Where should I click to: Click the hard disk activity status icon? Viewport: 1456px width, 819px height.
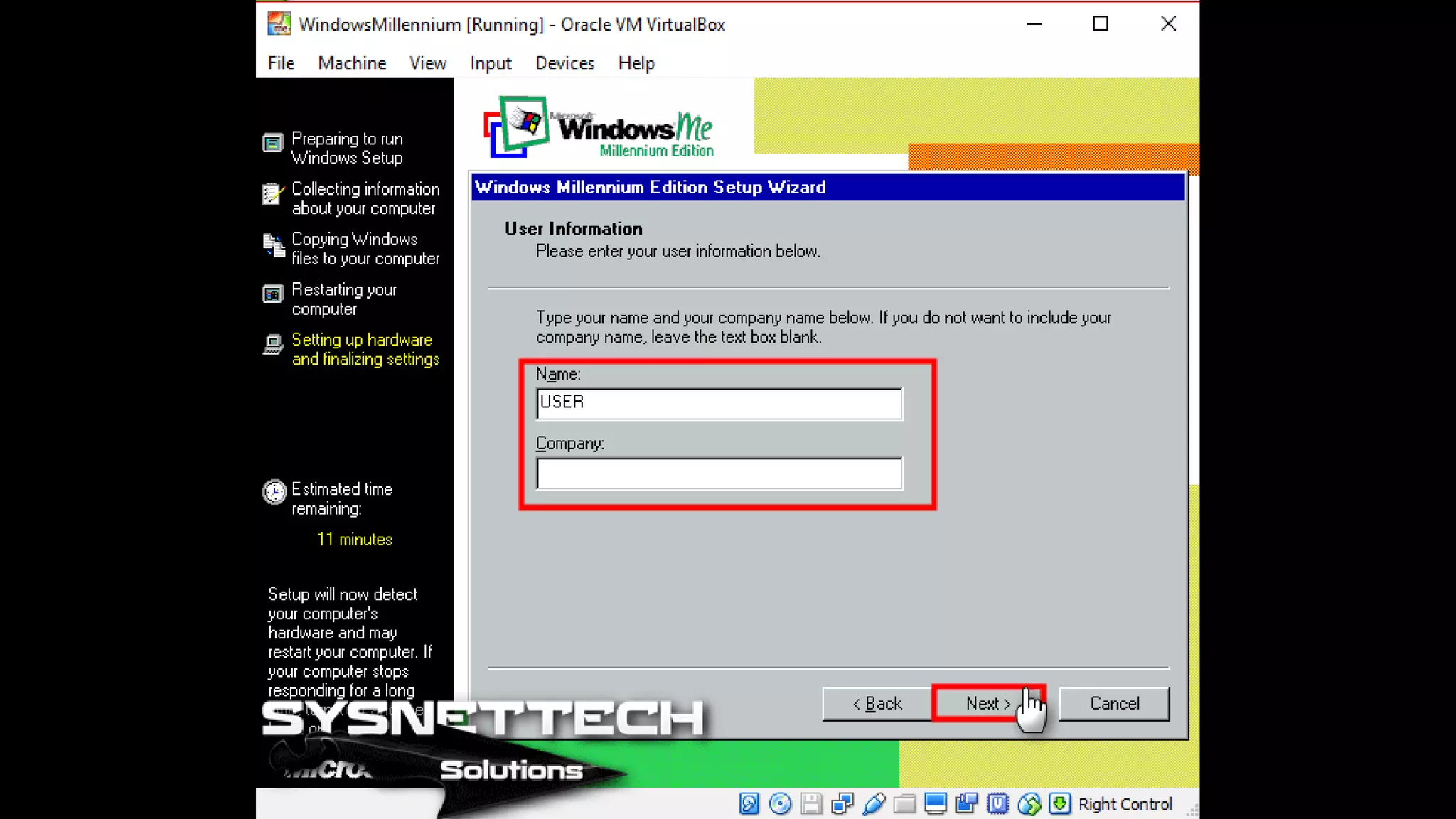coord(749,804)
